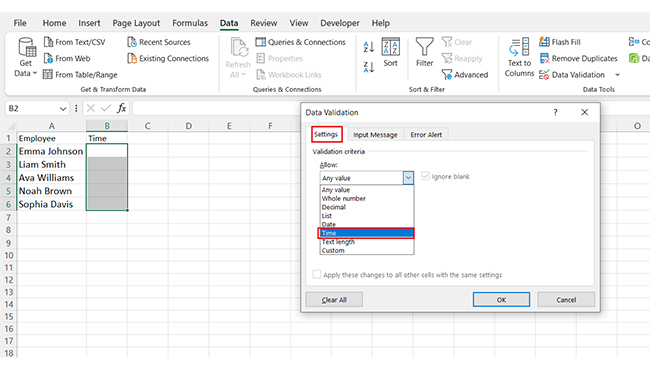Open the Page Layout tab

coord(136,23)
